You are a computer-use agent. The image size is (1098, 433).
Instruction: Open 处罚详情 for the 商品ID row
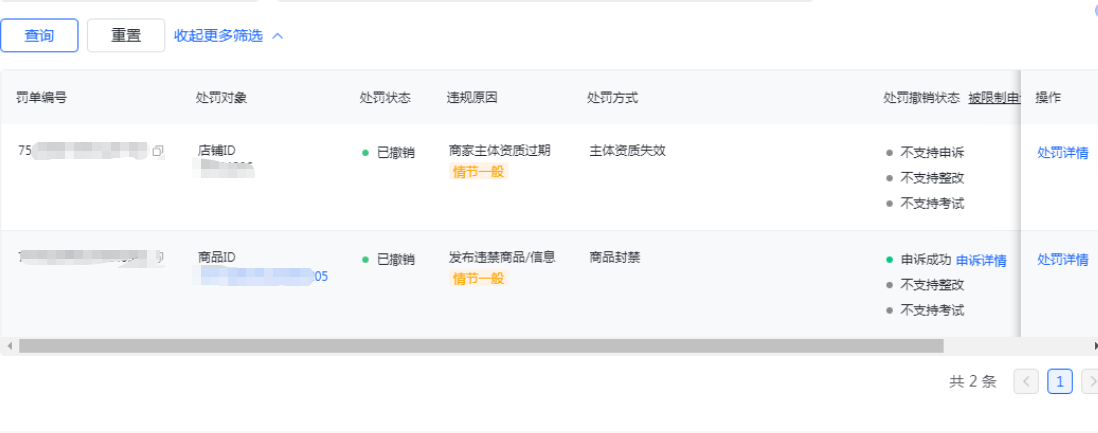(x=1062, y=259)
